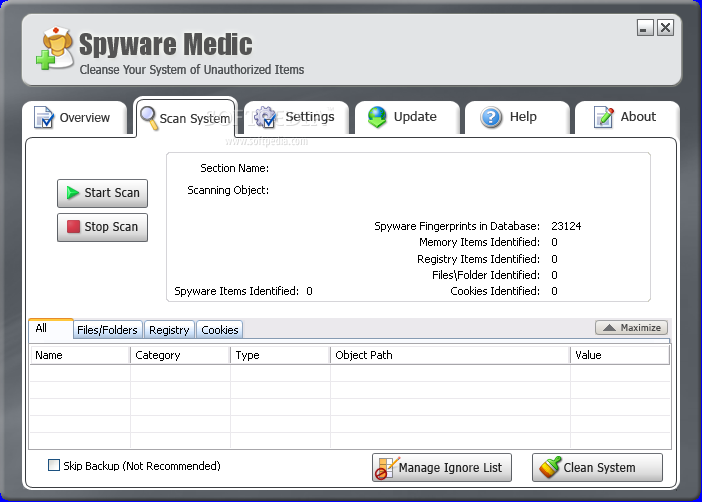
Task: Sort results by Category column
Action: click(x=180, y=355)
